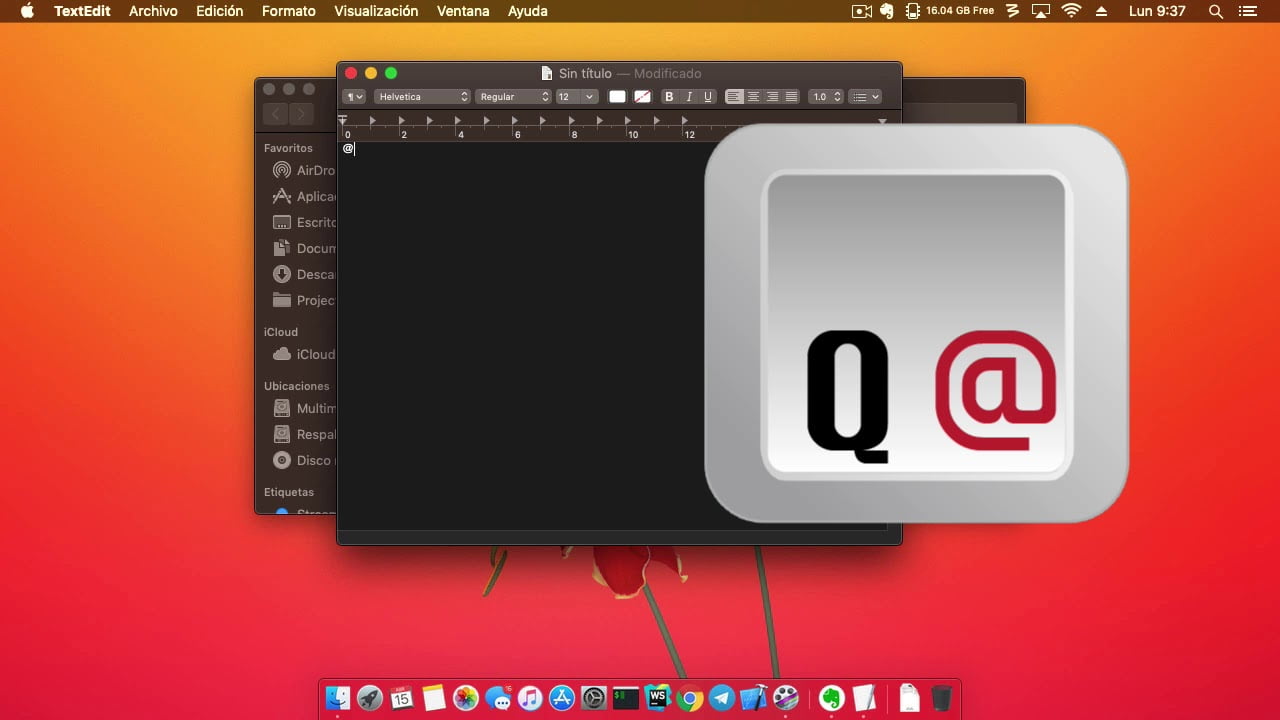Open Messages in the Dock

[x=498, y=697]
